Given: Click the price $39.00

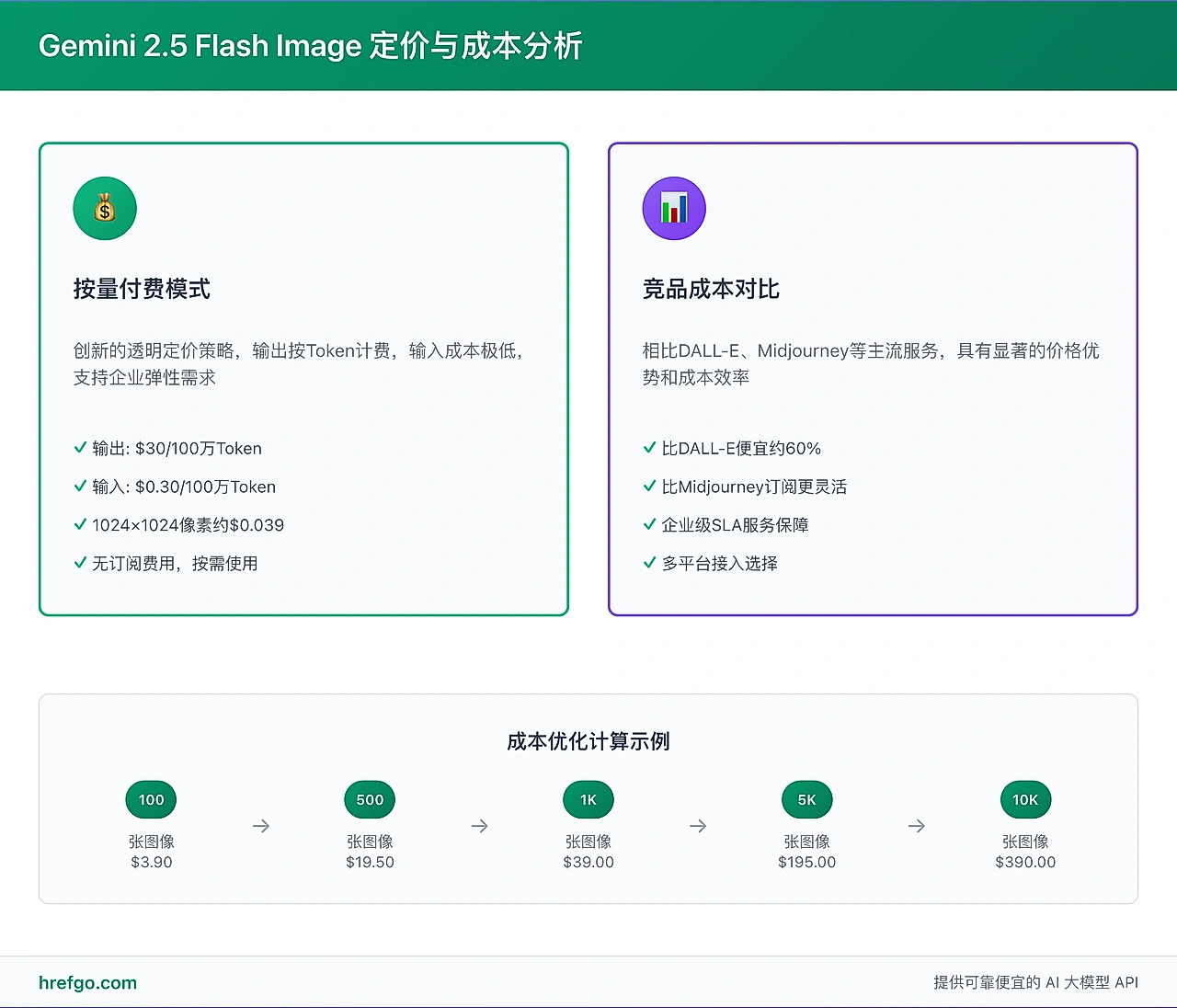Looking at the screenshot, I should click(x=588, y=862).
